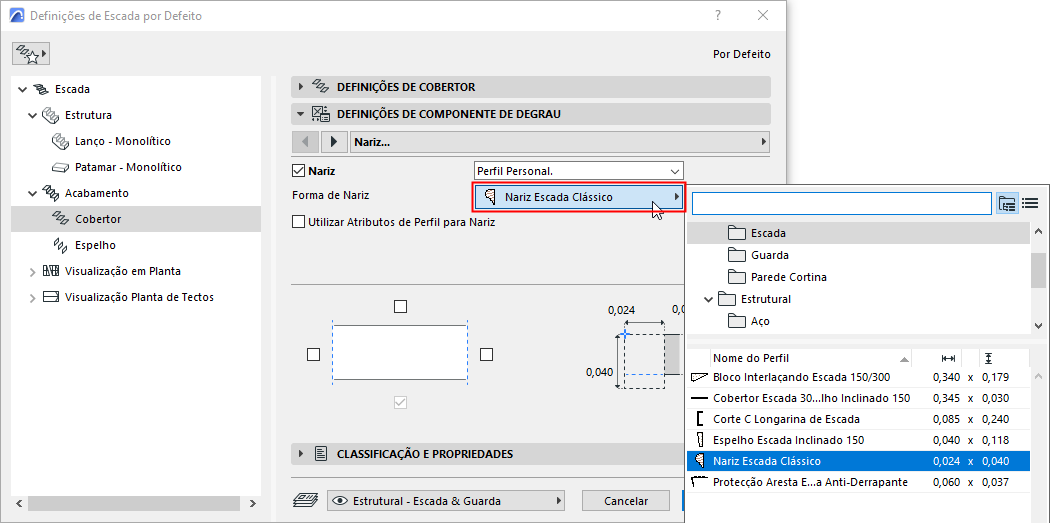Expand Definições de Cobertor panel
This screenshot has width=1050, height=523.
(301, 87)
